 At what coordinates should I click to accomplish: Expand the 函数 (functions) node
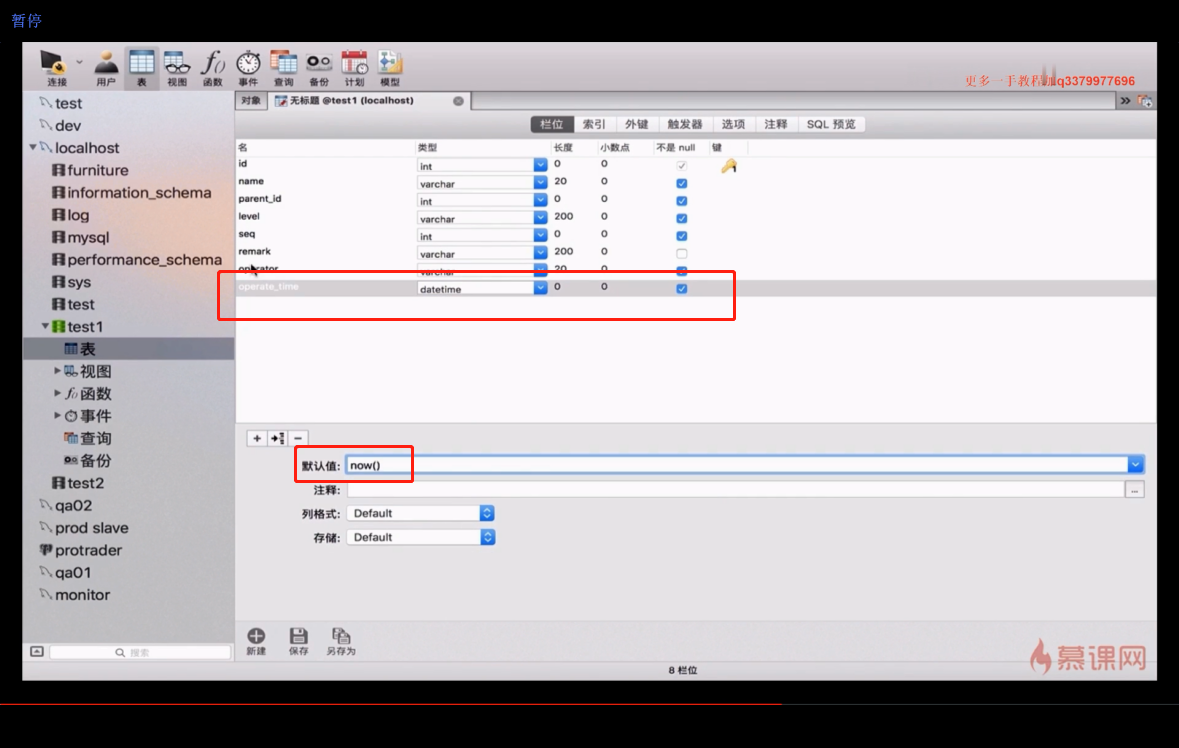point(57,393)
